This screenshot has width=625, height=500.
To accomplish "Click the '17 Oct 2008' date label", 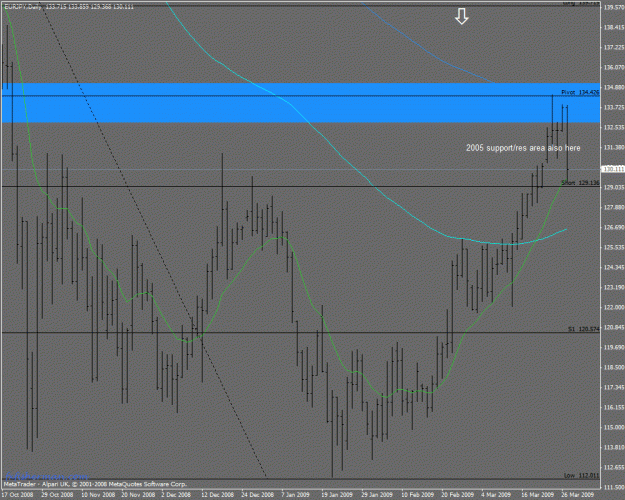I will coord(18,494).
